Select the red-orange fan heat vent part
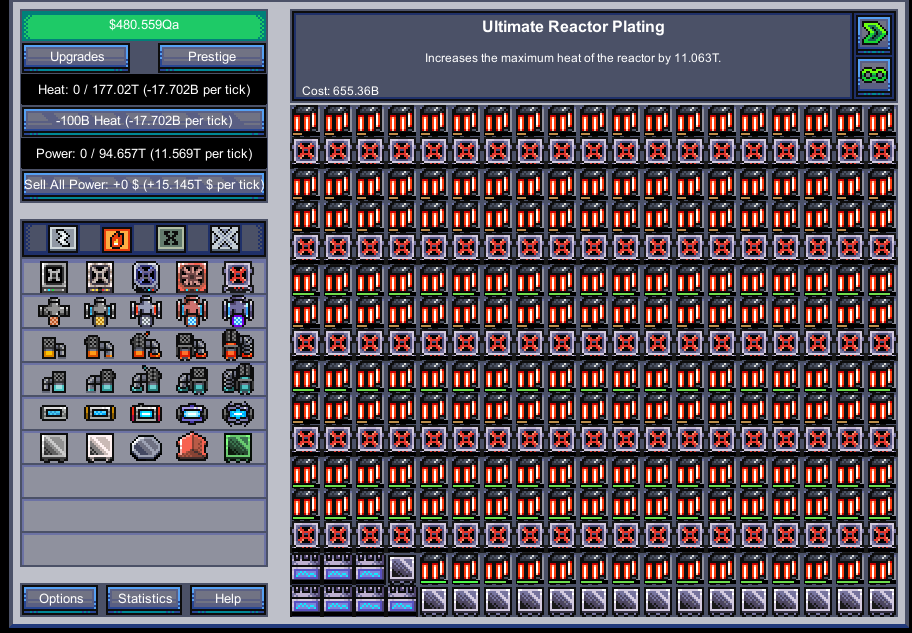Image resolution: width=912 pixels, height=633 pixels. point(191,276)
